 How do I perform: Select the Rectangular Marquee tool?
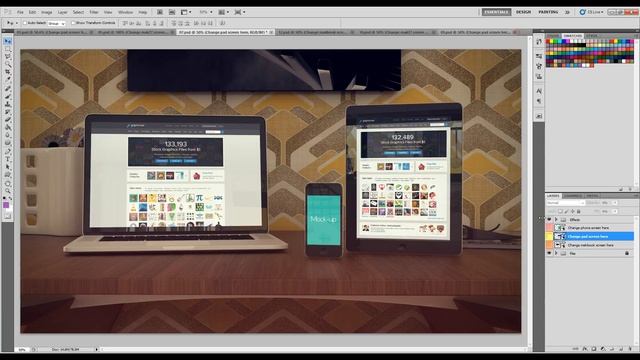tap(7, 49)
